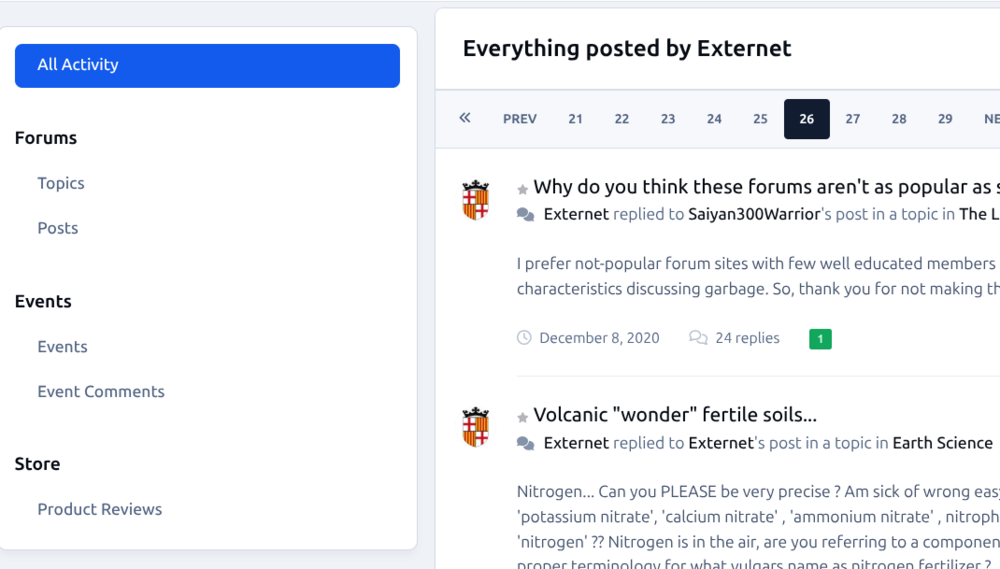Click the green reaction count badge
The height and width of the screenshot is (569, 1000).
(820, 339)
